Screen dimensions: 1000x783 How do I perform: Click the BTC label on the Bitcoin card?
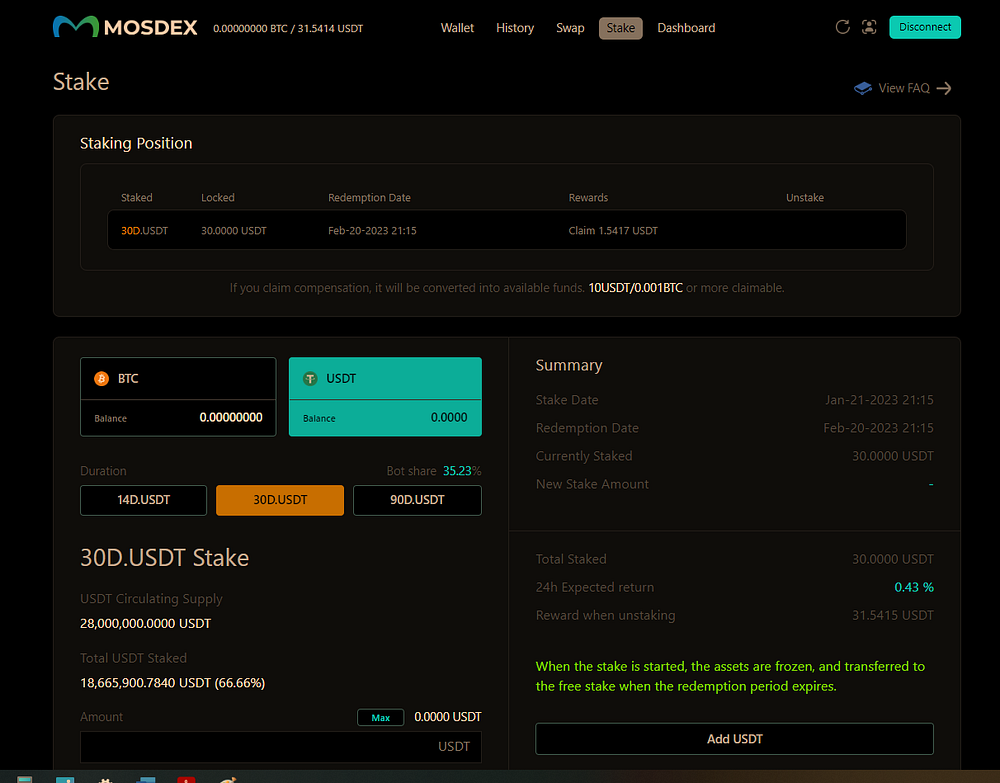[128, 379]
